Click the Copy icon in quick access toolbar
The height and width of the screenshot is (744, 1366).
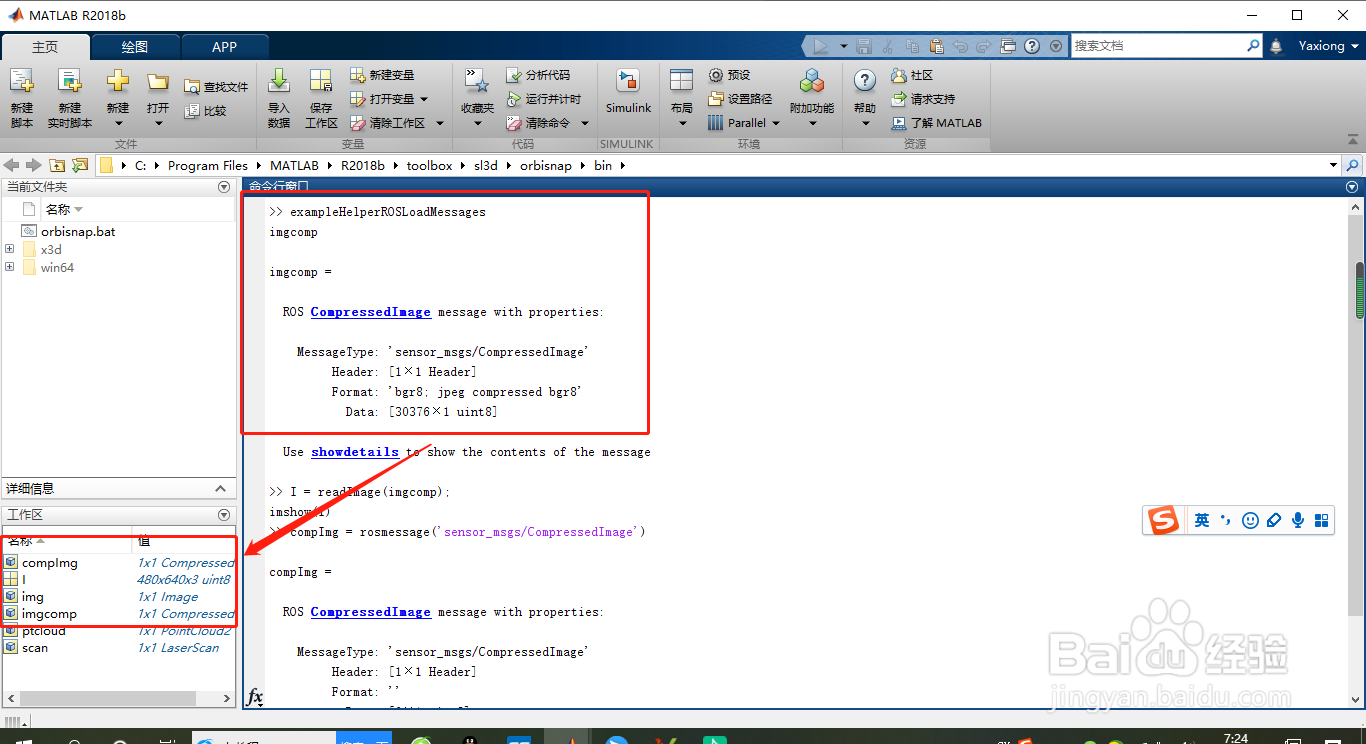click(x=912, y=46)
